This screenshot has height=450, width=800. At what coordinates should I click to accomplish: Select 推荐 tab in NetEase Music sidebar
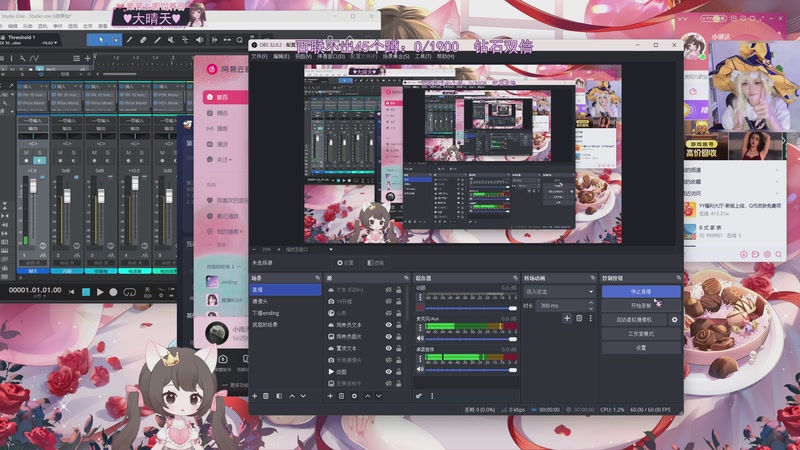pyautogui.click(x=226, y=97)
